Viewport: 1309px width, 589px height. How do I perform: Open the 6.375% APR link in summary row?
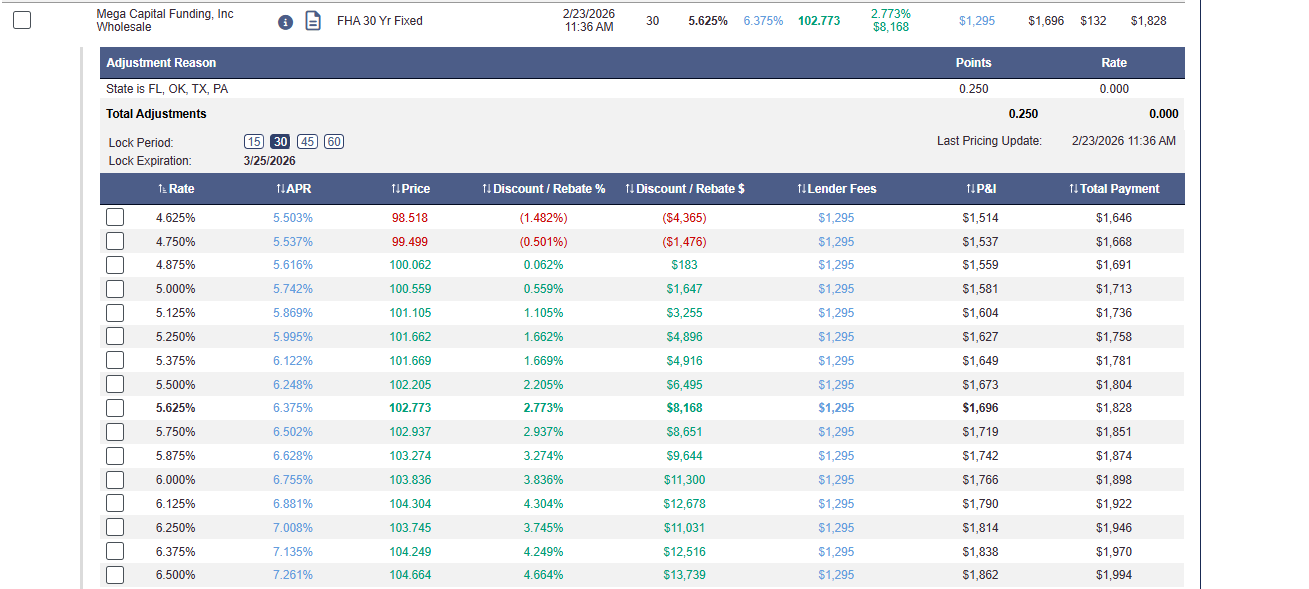[763, 21]
